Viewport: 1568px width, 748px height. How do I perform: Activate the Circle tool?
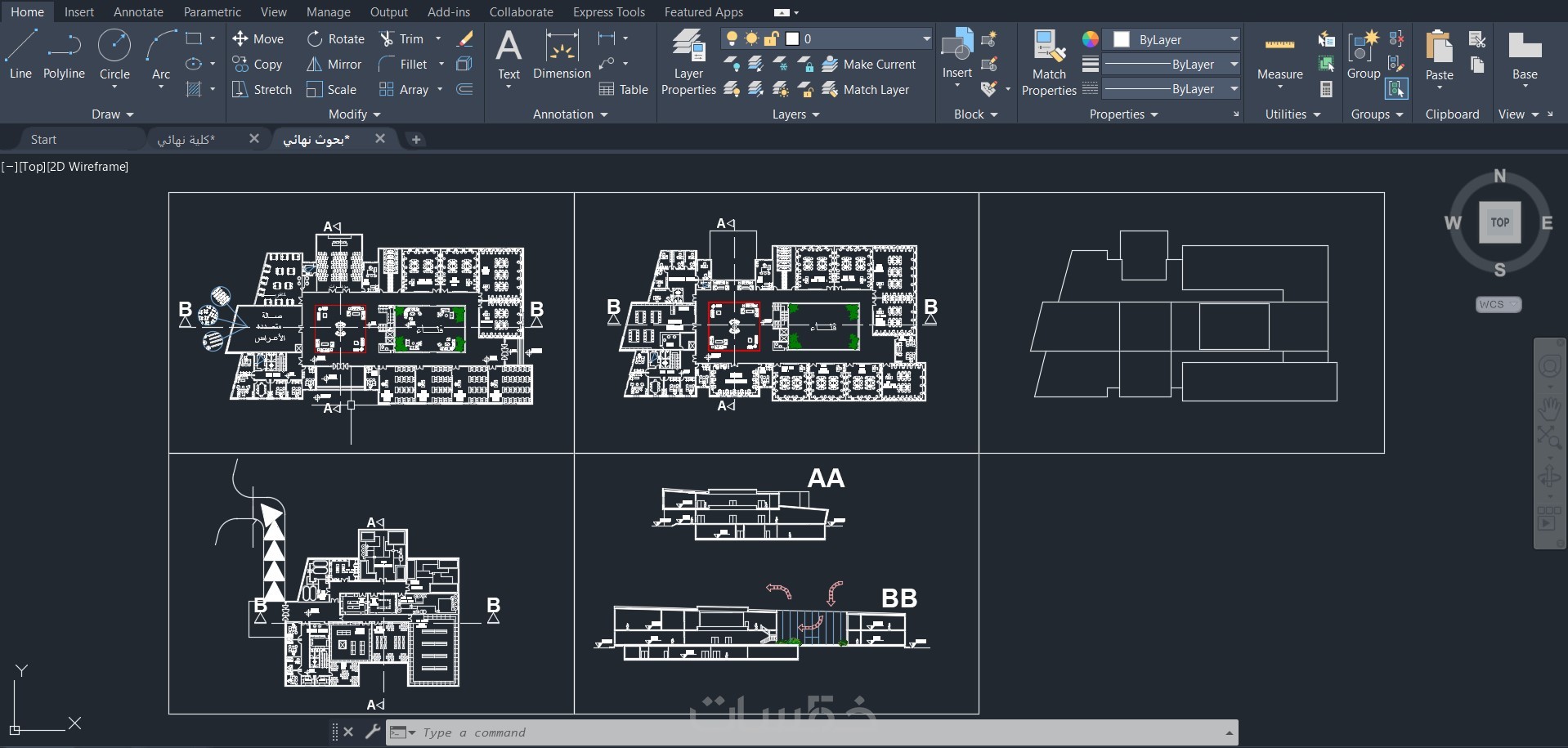[x=114, y=54]
